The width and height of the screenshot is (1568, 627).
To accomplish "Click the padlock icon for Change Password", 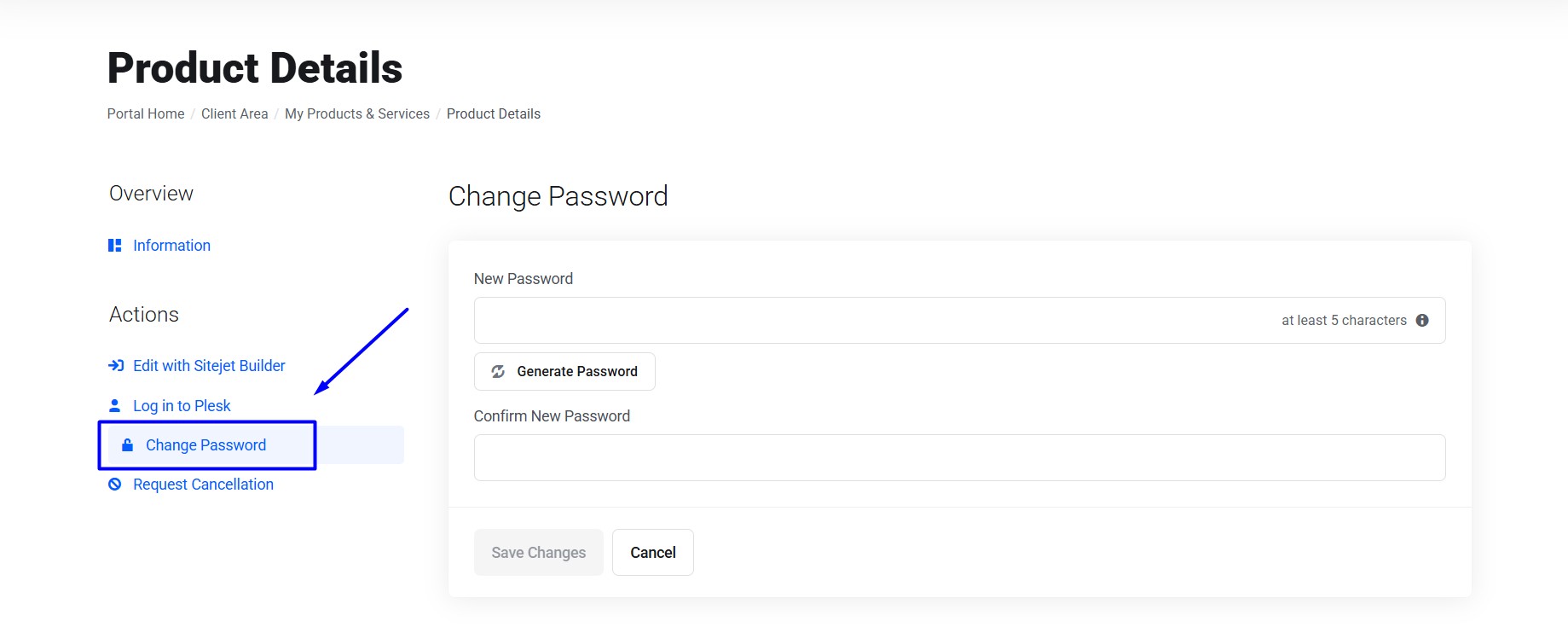I will (126, 444).
